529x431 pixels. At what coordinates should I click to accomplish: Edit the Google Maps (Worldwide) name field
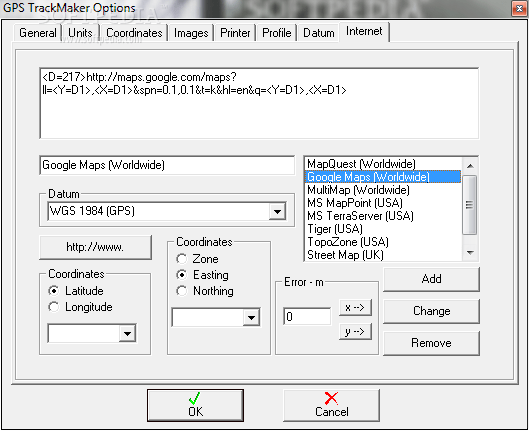click(x=167, y=165)
